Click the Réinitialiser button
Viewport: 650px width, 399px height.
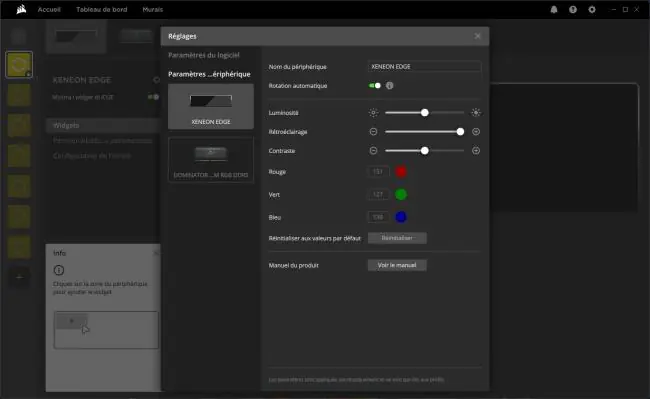tap(397, 238)
